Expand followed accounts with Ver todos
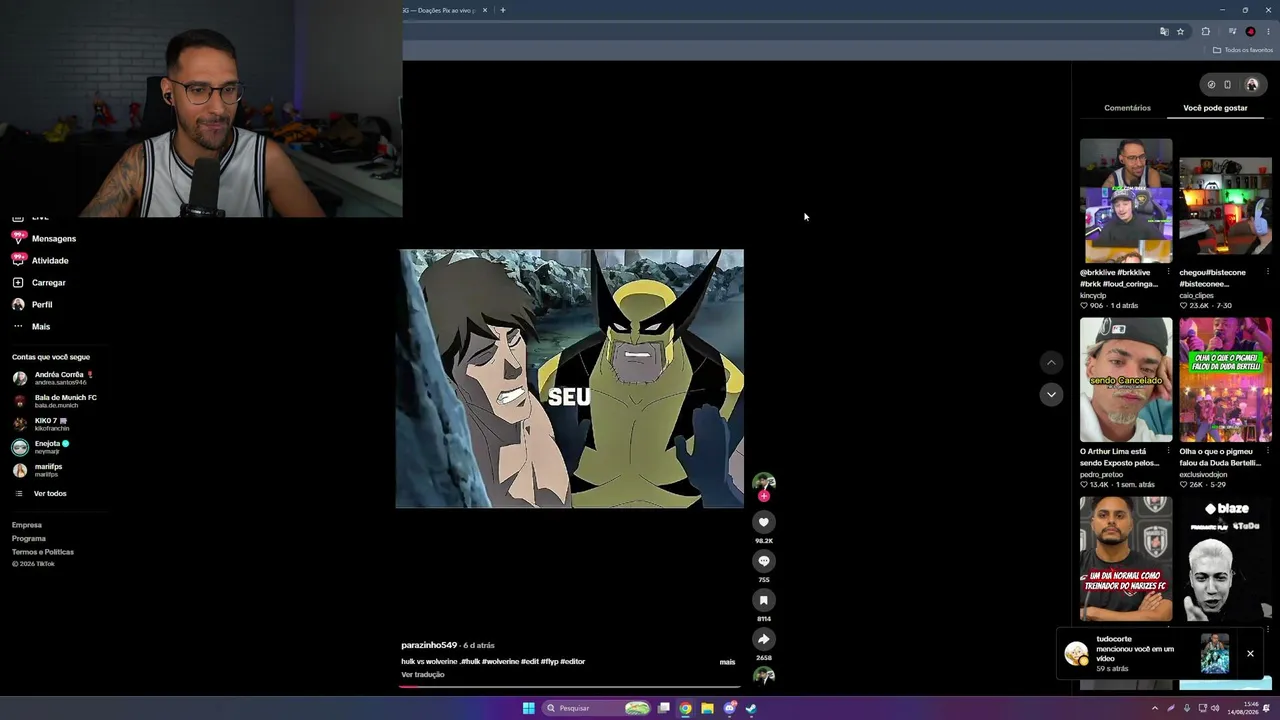Image resolution: width=1280 pixels, height=720 pixels. click(x=50, y=493)
